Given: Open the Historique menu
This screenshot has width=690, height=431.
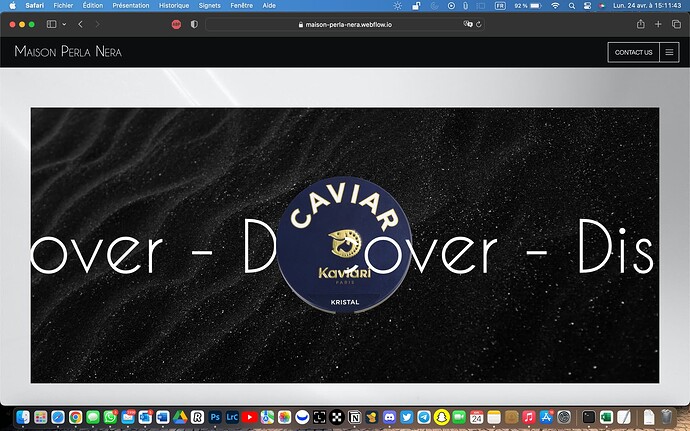Looking at the screenshot, I should (x=174, y=5).
